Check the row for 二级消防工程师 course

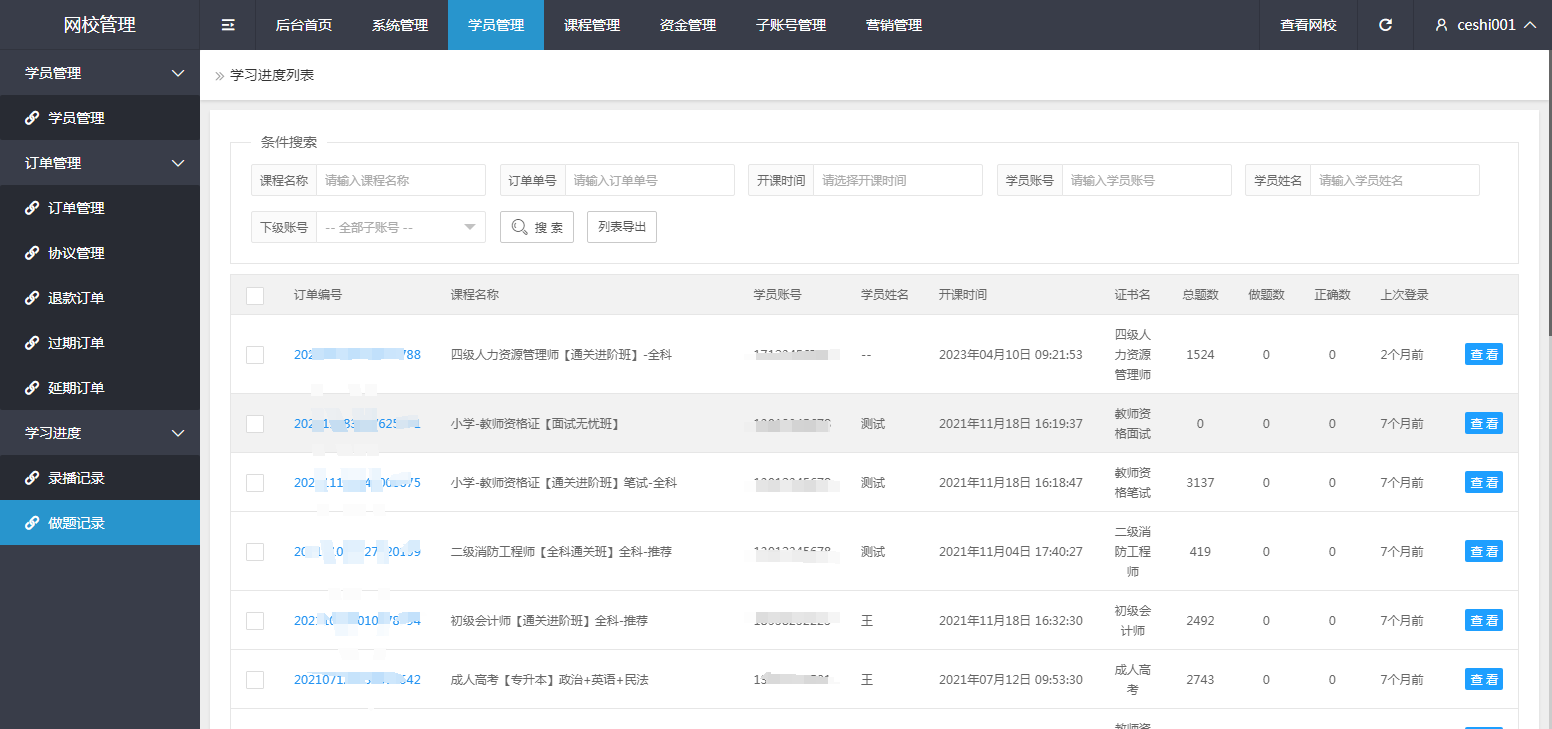tap(255, 551)
